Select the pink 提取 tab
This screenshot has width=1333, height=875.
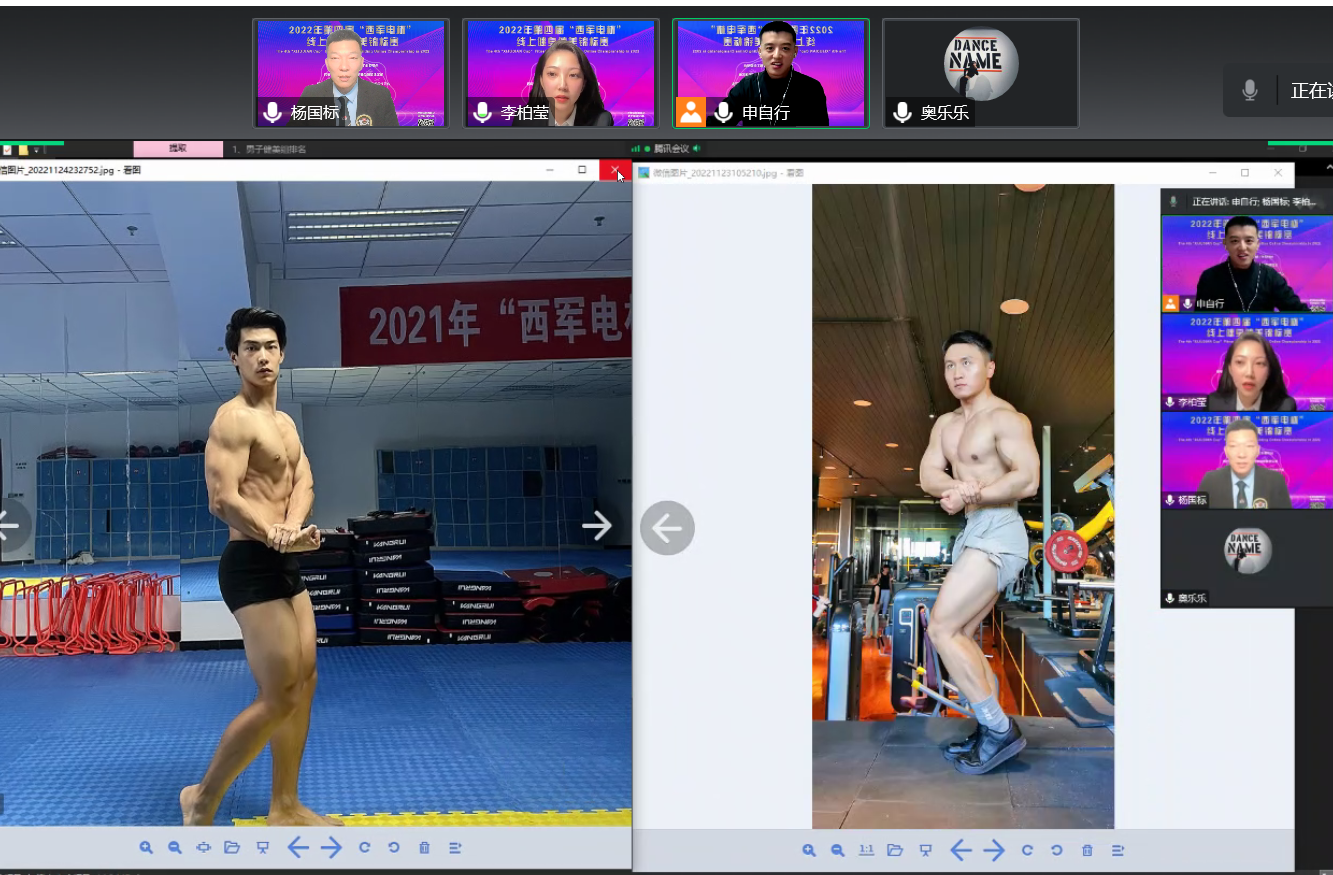point(178,149)
